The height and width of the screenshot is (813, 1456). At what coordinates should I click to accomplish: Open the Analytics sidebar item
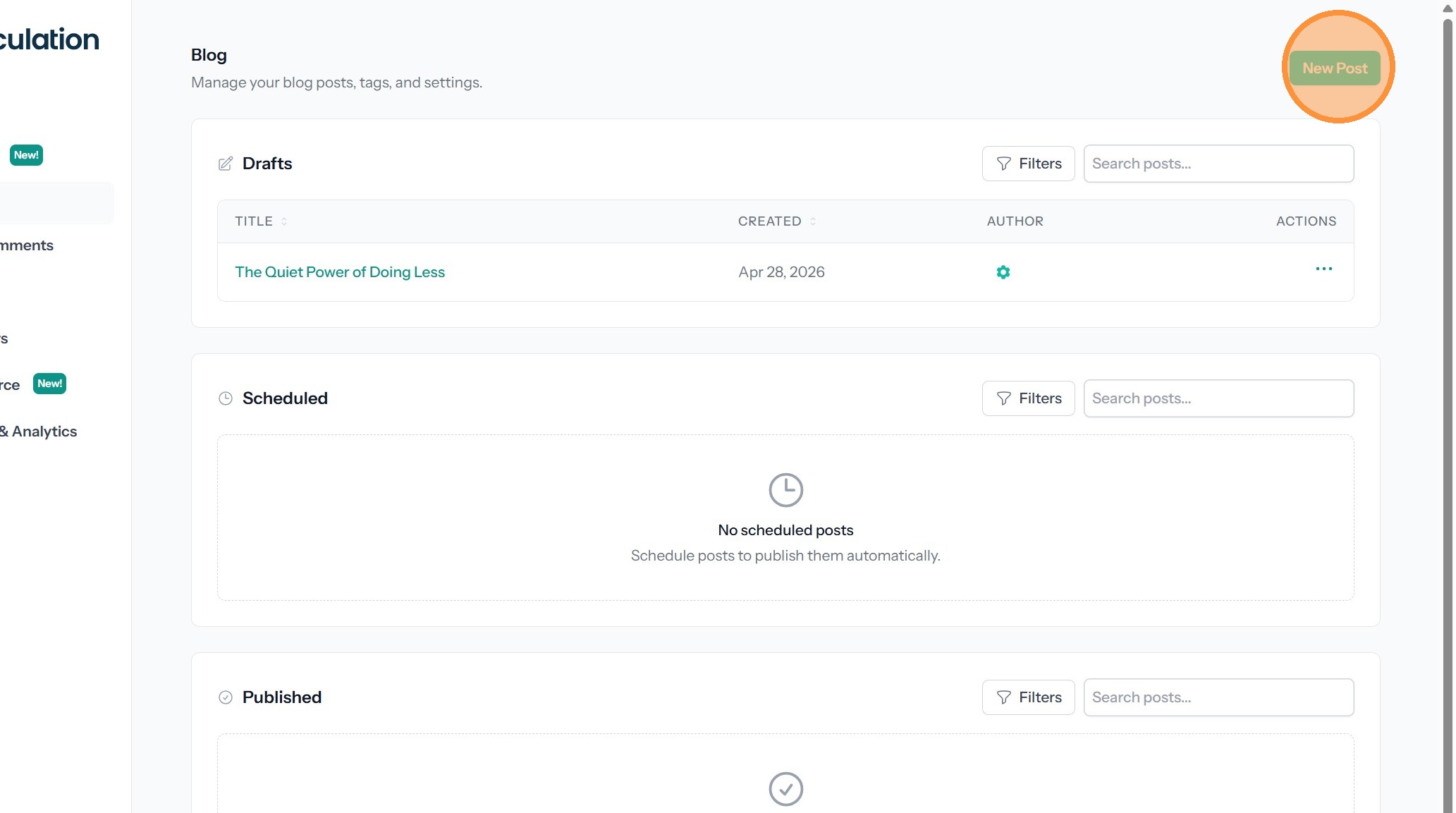42,432
